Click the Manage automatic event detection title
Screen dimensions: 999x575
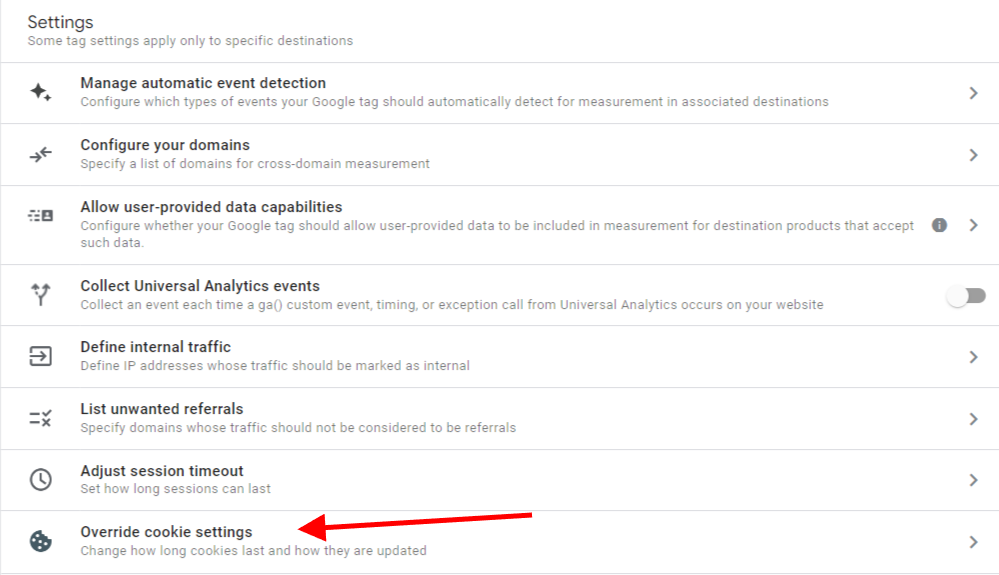pyautogui.click(x=203, y=83)
